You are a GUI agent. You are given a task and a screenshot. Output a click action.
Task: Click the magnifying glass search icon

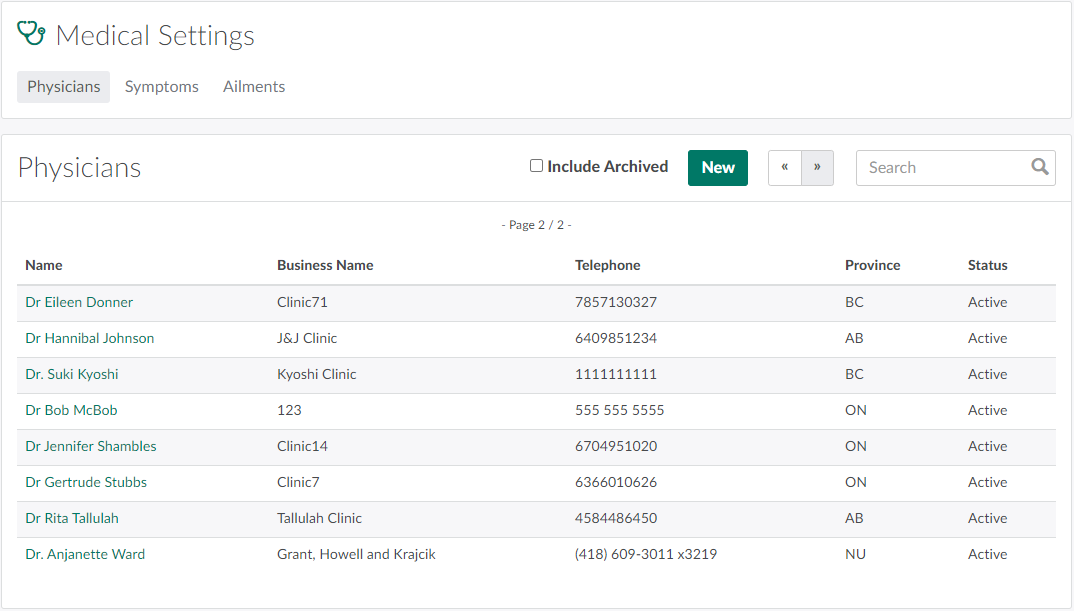pyautogui.click(x=1040, y=167)
